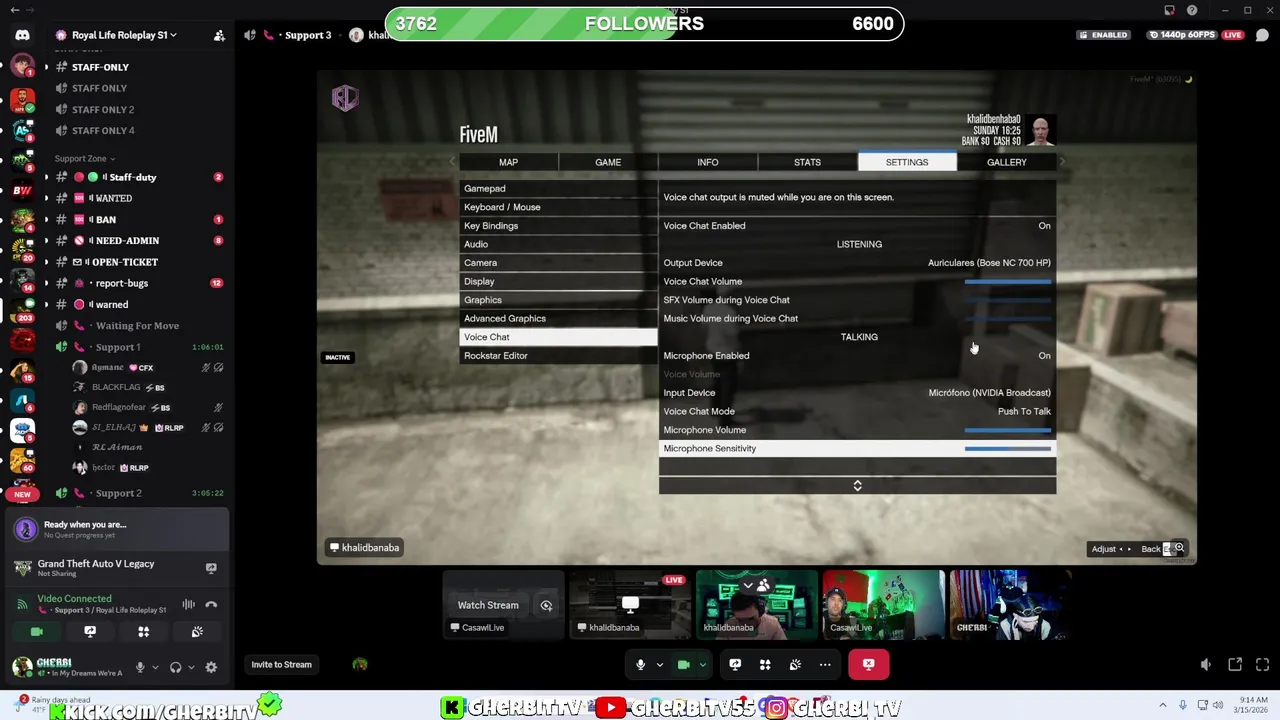
Task: Stream Grand Theft Auto V Legacy icon
Action: coord(211,567)
